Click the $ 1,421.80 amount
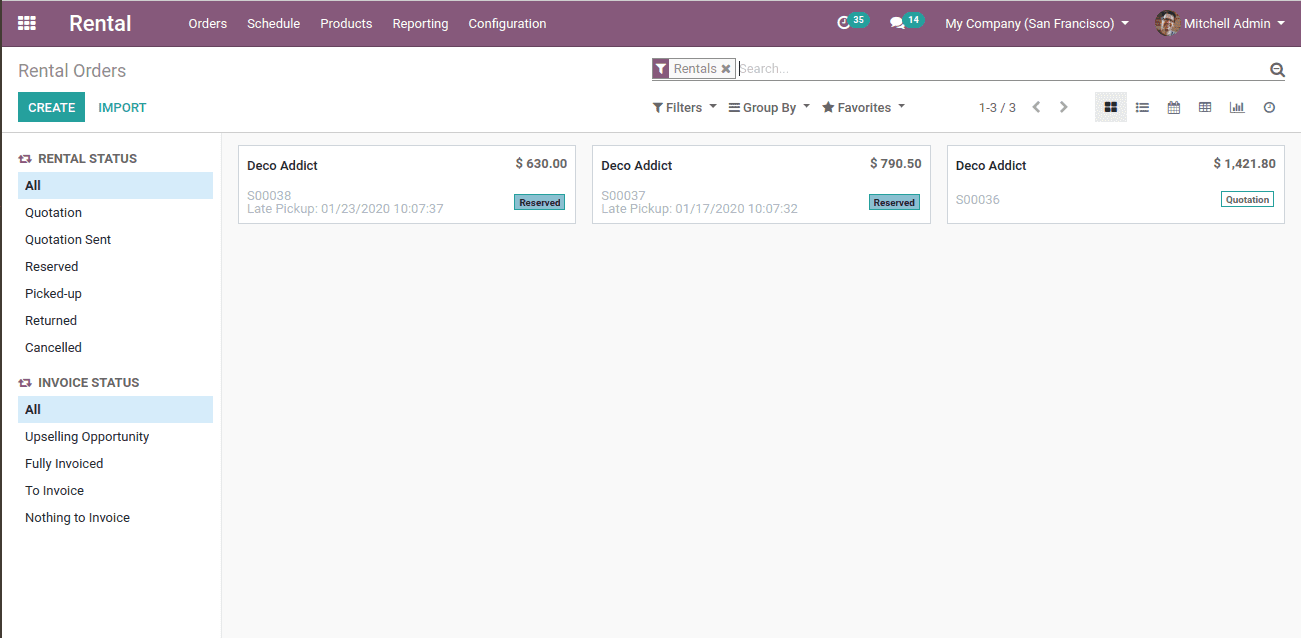The height and width of the screenshot is (638, 1301). (1244, 163)
